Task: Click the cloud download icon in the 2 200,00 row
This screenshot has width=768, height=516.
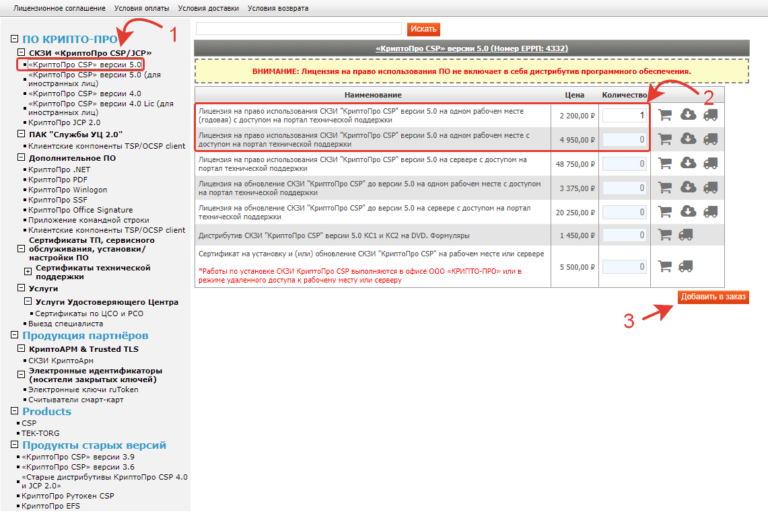Action: [x=688, y=115]
